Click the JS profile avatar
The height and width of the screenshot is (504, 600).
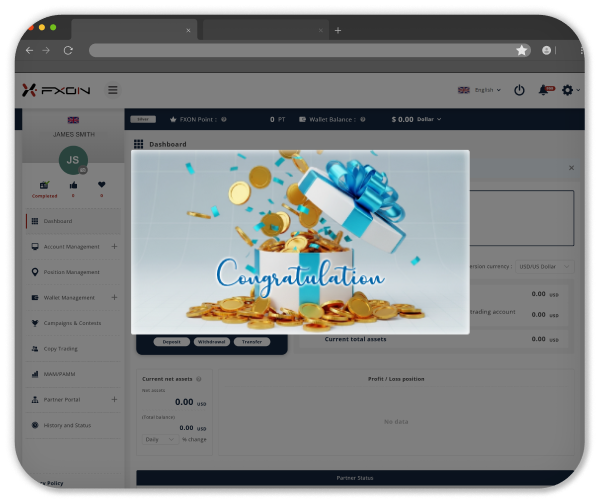click(72, 159)
